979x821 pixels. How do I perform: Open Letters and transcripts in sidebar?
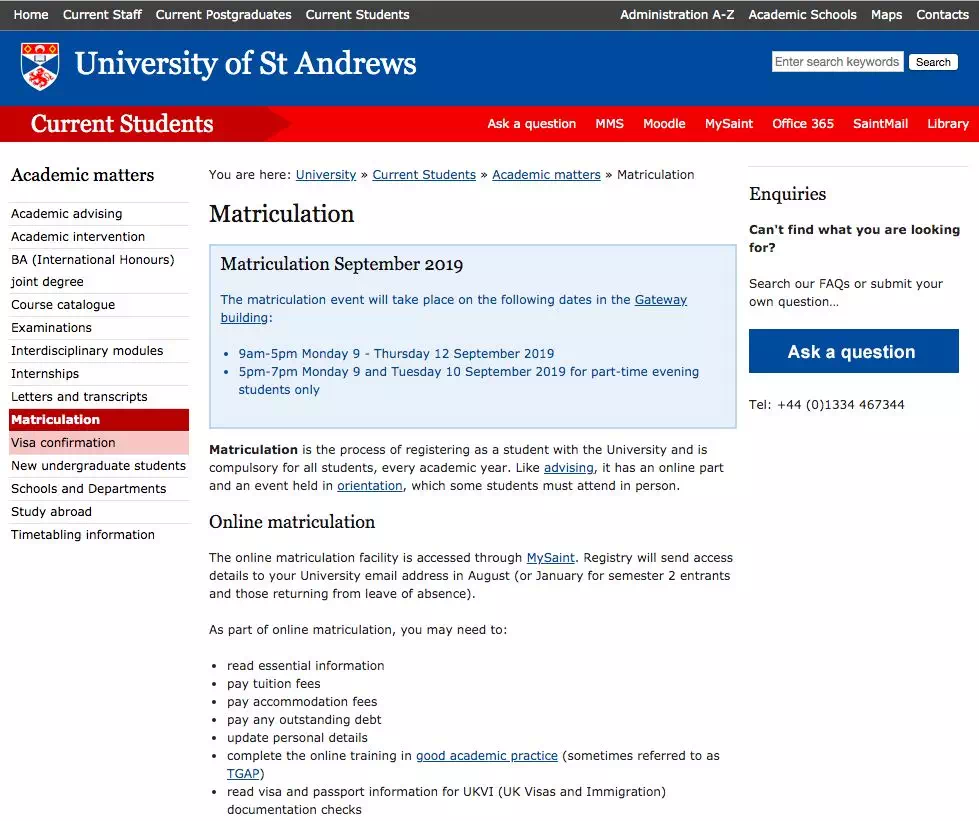(99, 397)
